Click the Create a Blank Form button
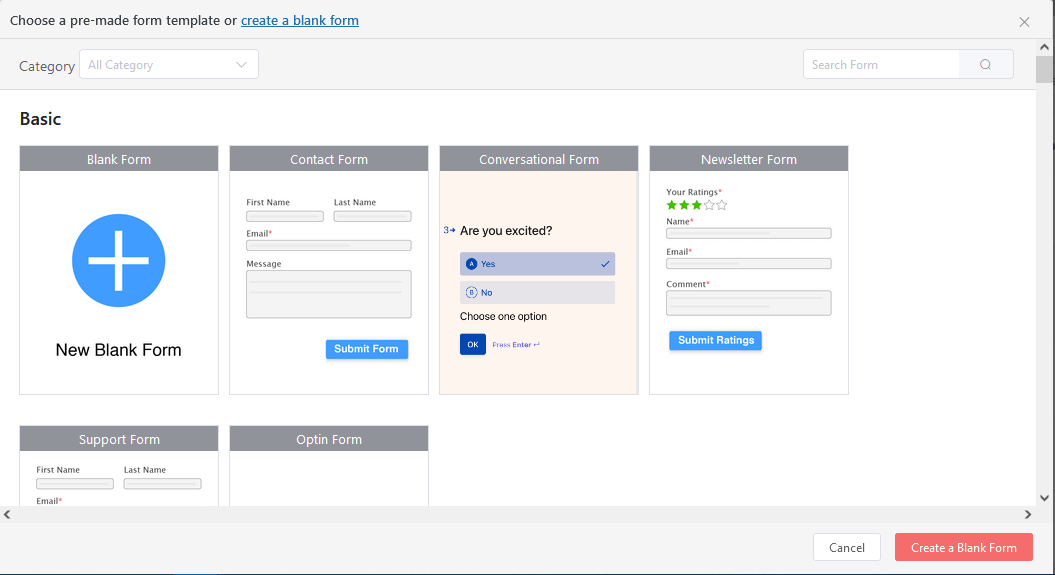This screenshot has height=575, width=1055. [963, 547]
